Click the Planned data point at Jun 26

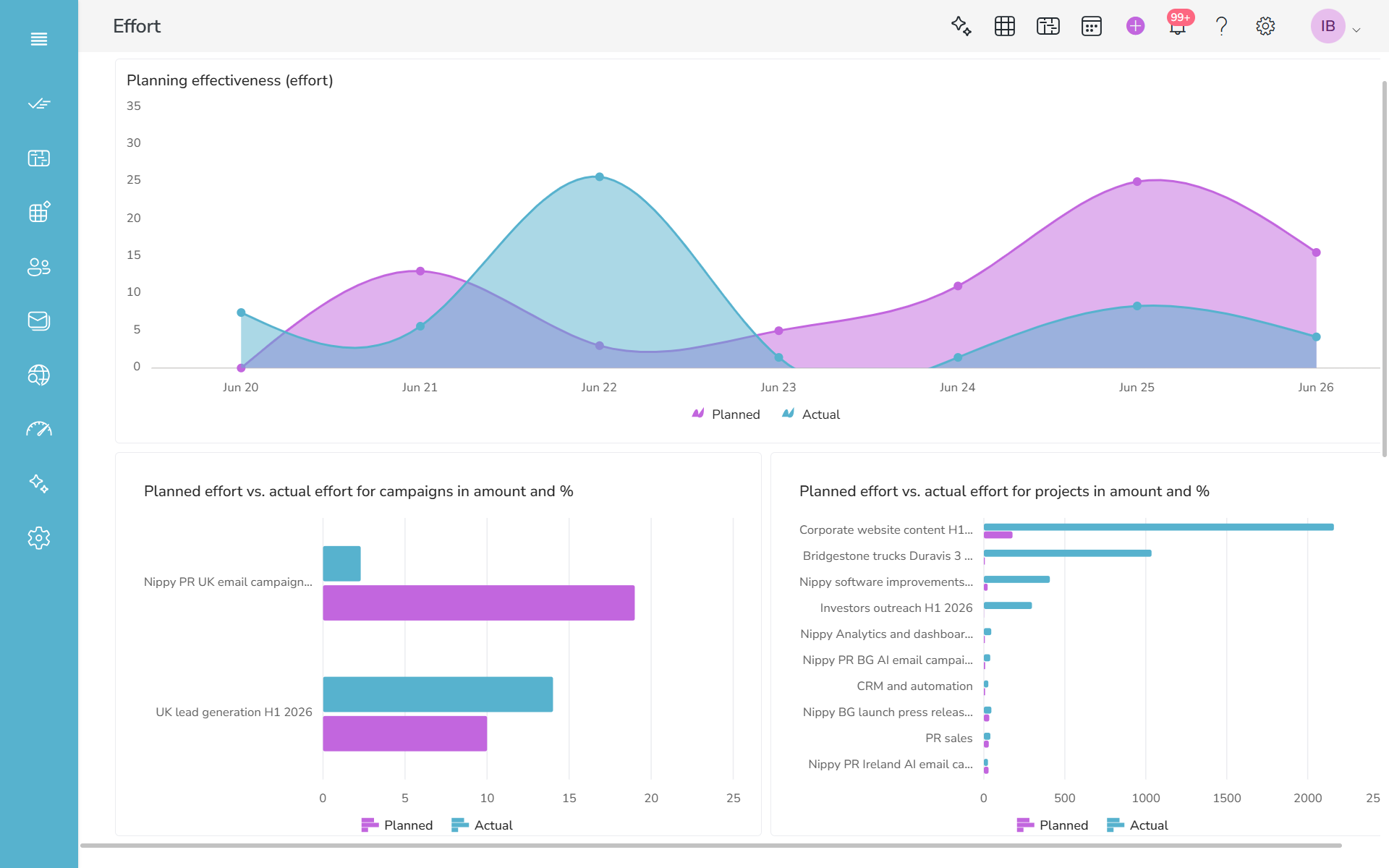1317,252
